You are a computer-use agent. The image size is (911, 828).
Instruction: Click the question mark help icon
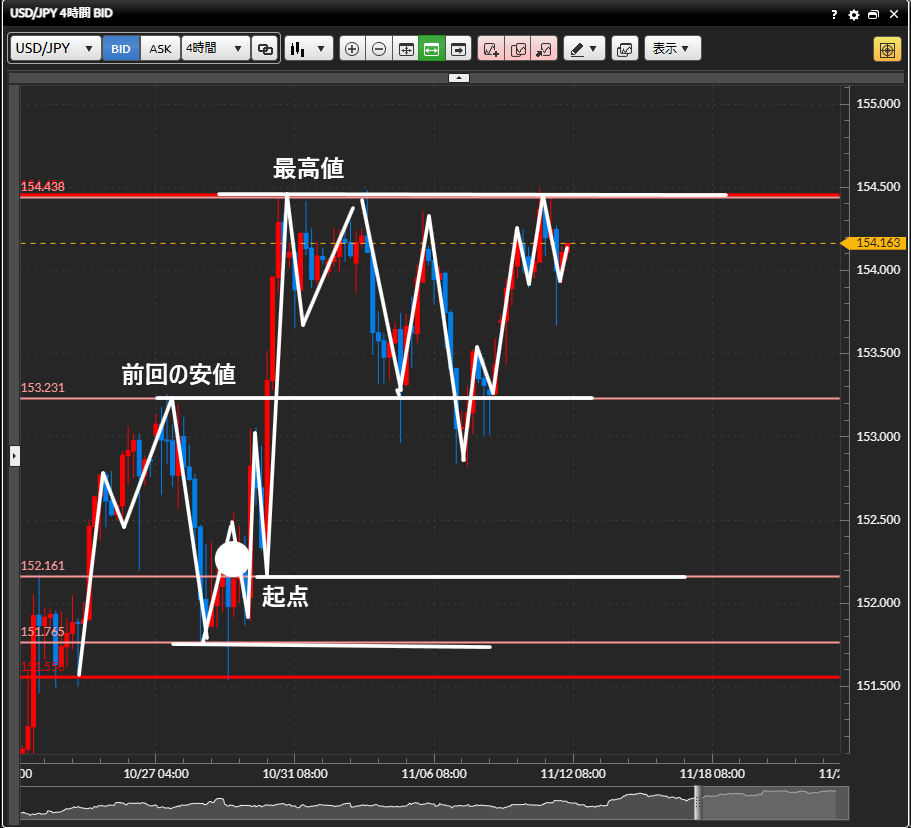click(x=834, y=15)
